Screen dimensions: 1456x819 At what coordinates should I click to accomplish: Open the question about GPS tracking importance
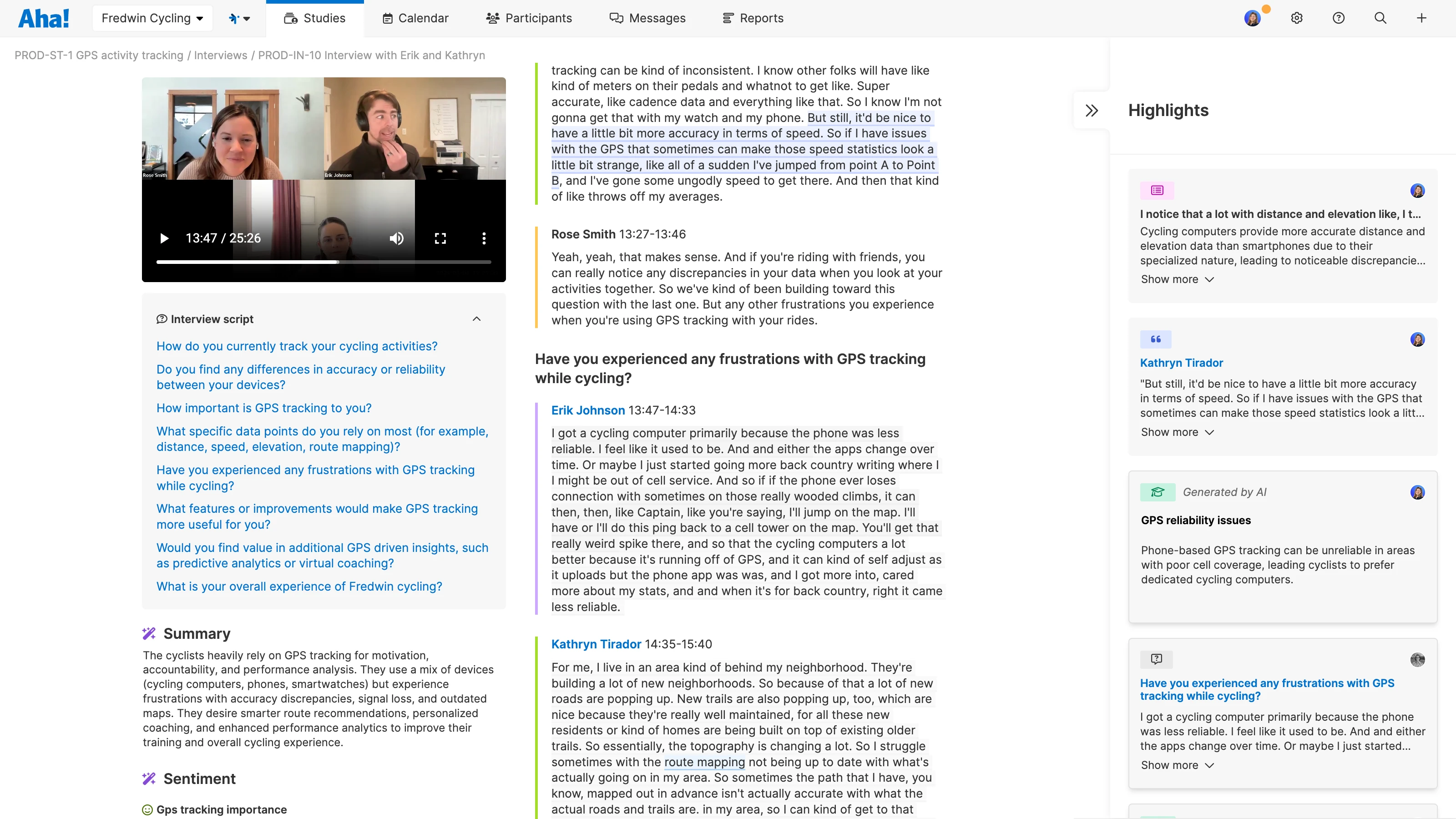264,408
